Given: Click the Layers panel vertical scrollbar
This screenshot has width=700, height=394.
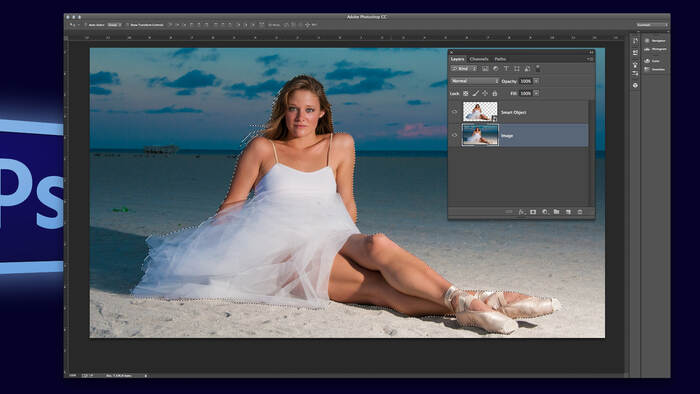Looking at the screenshot, I should pyautogui.click(x=592, y=153).
